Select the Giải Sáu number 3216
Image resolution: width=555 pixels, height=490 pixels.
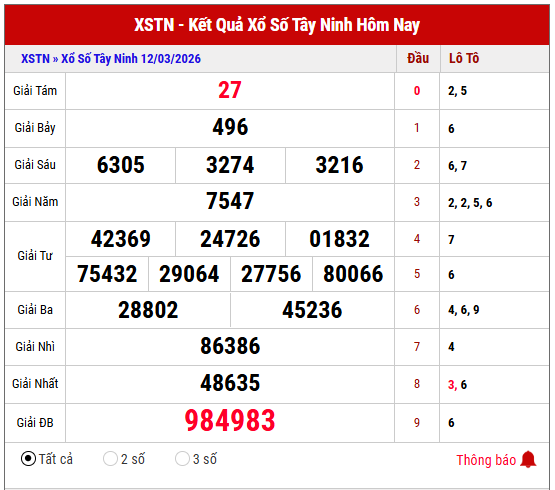click(339, 165)
